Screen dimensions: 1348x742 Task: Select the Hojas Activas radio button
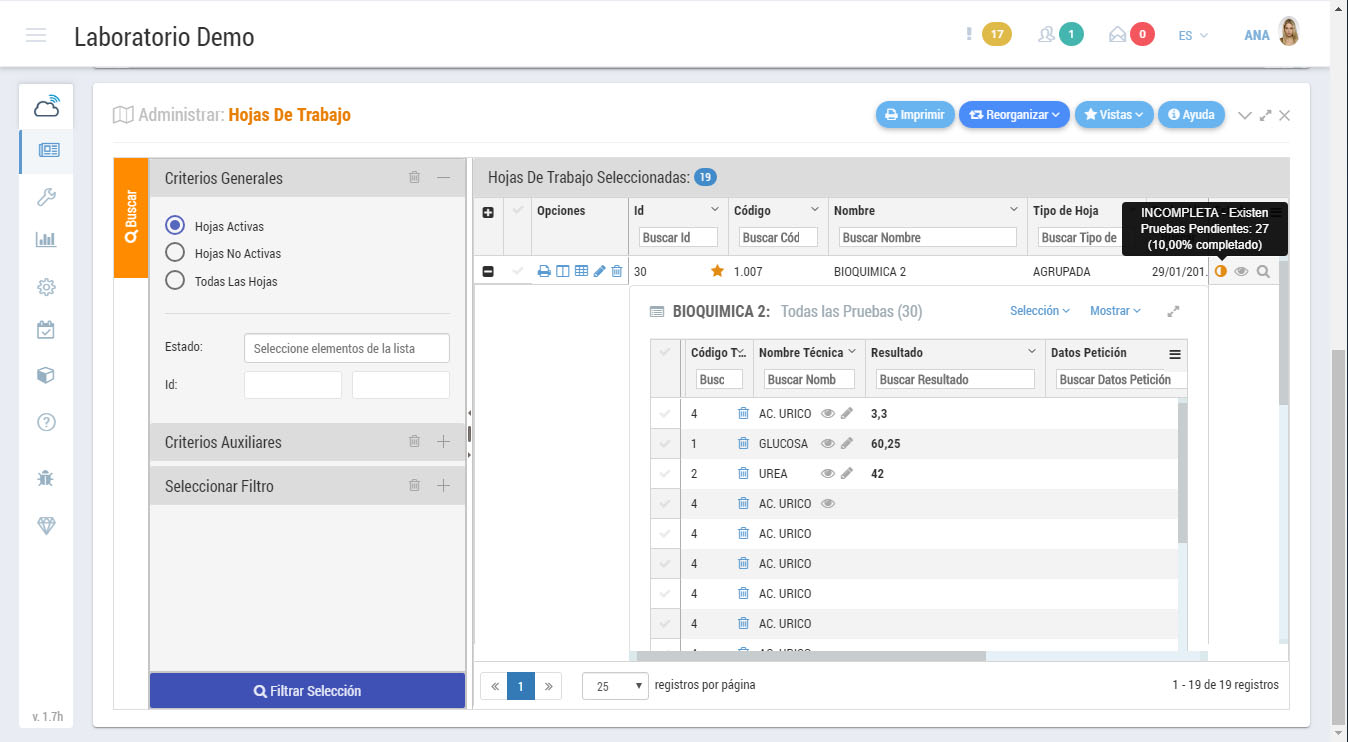pyautogui.click(x=175, y=226)
